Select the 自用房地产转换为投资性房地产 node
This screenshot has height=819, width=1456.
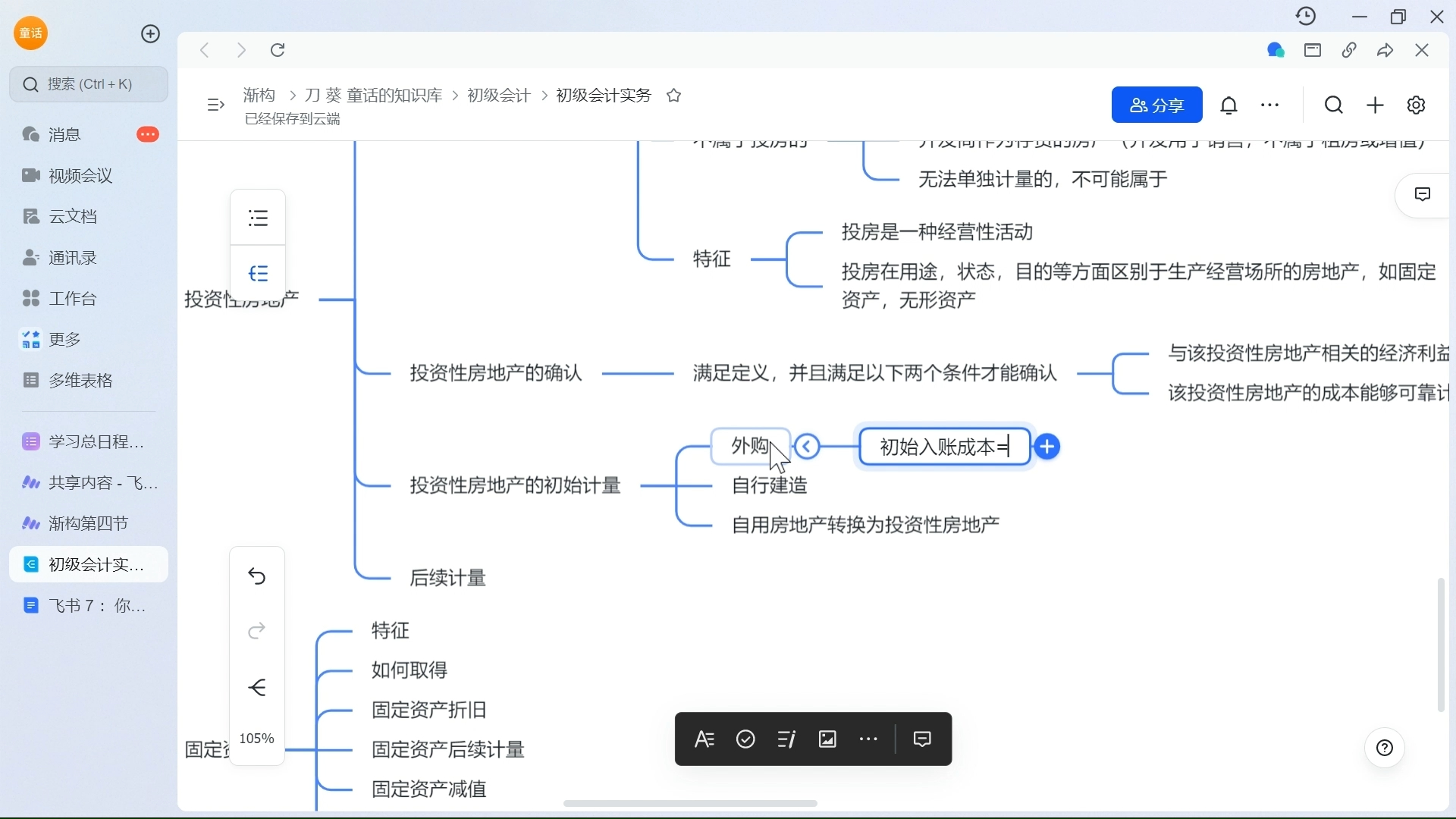tap(866, 525)
